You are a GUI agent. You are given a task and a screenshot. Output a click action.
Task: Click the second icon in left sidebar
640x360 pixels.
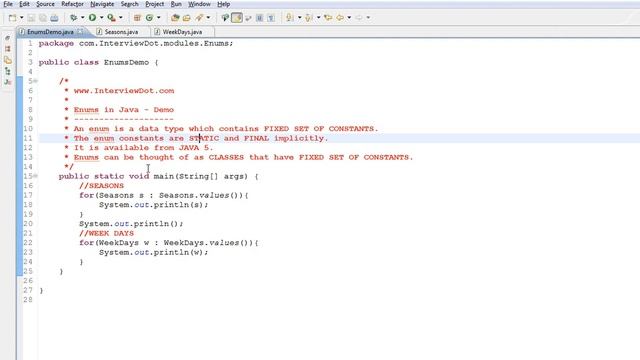[7, 49]
